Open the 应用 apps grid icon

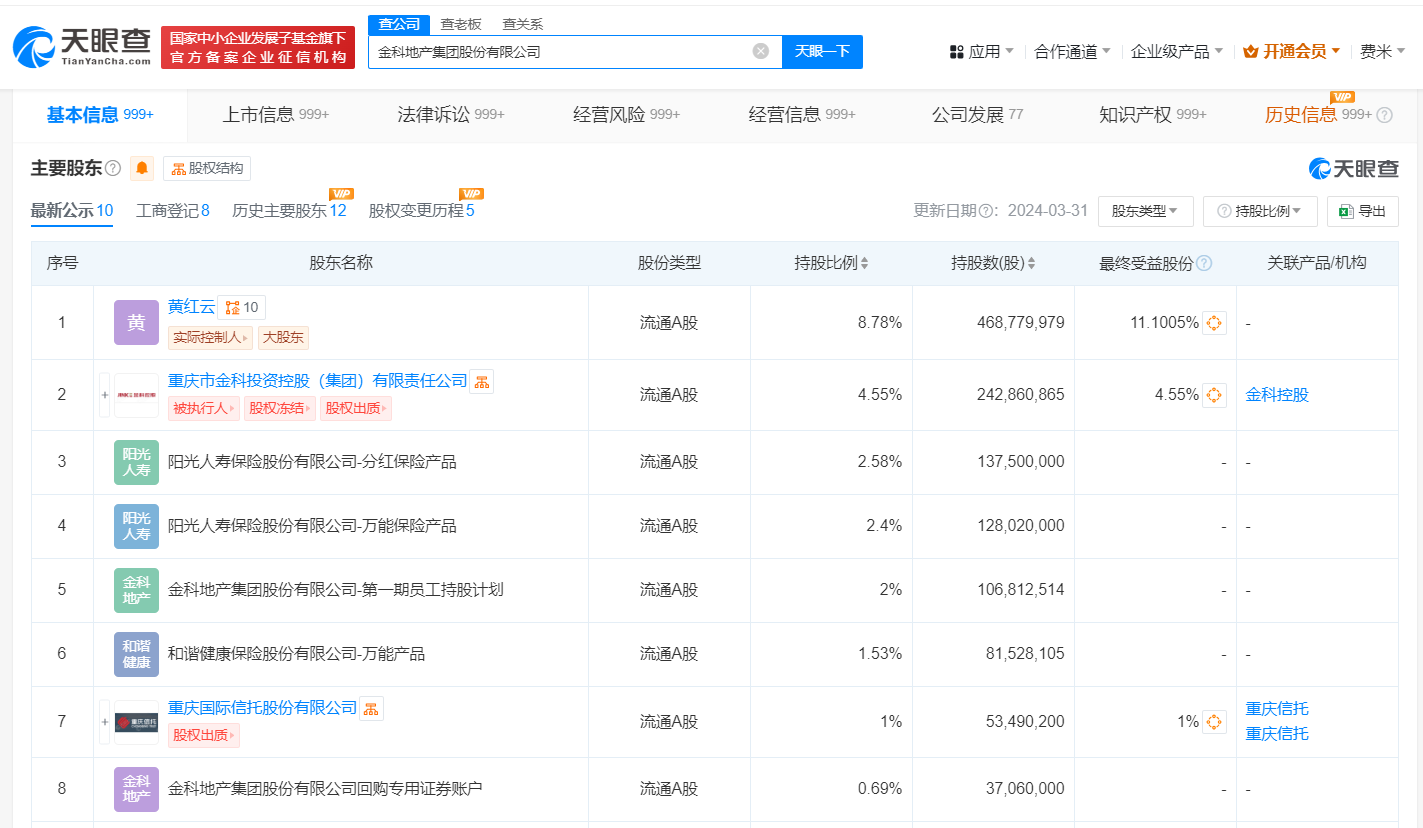(957, 50)
